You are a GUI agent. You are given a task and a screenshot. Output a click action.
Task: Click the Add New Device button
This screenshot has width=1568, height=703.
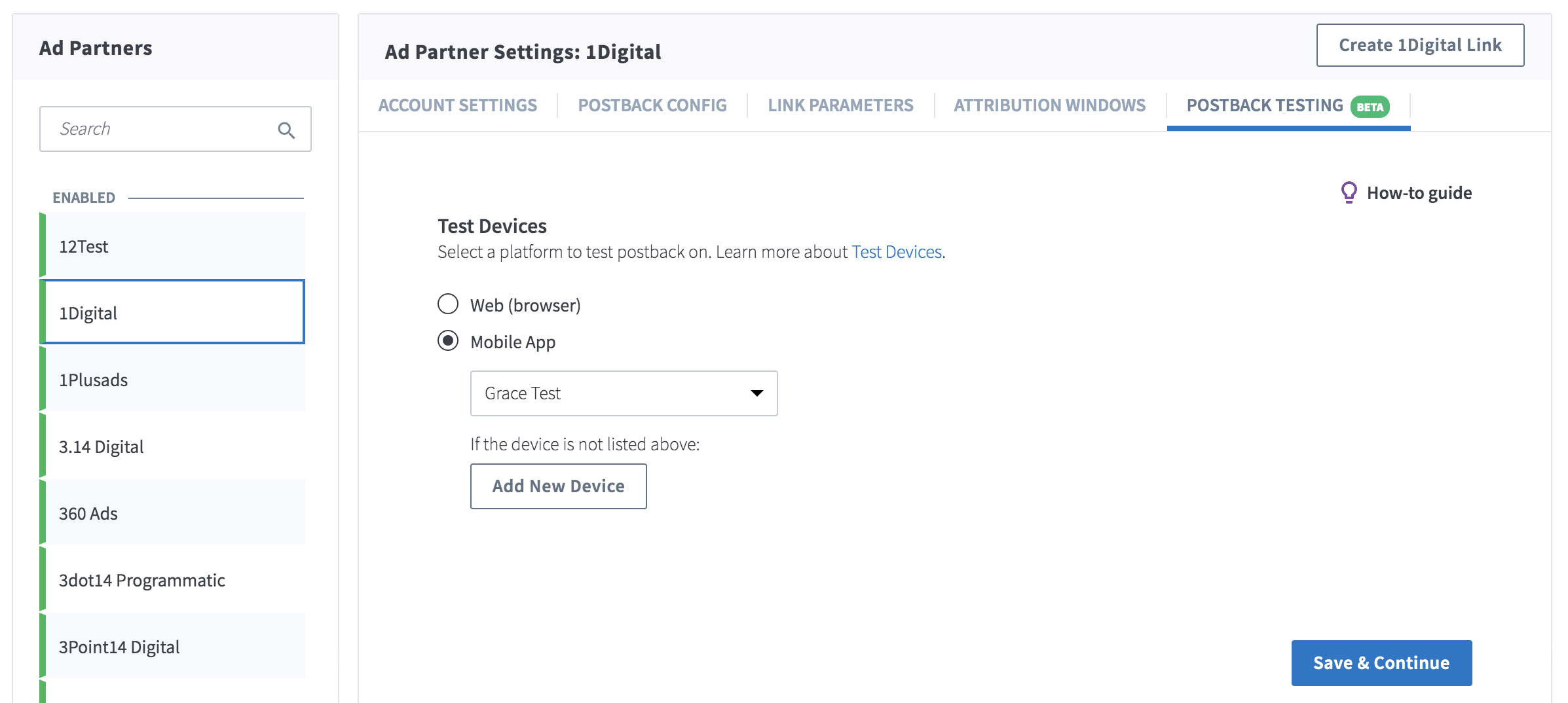[x=558, y=486]
